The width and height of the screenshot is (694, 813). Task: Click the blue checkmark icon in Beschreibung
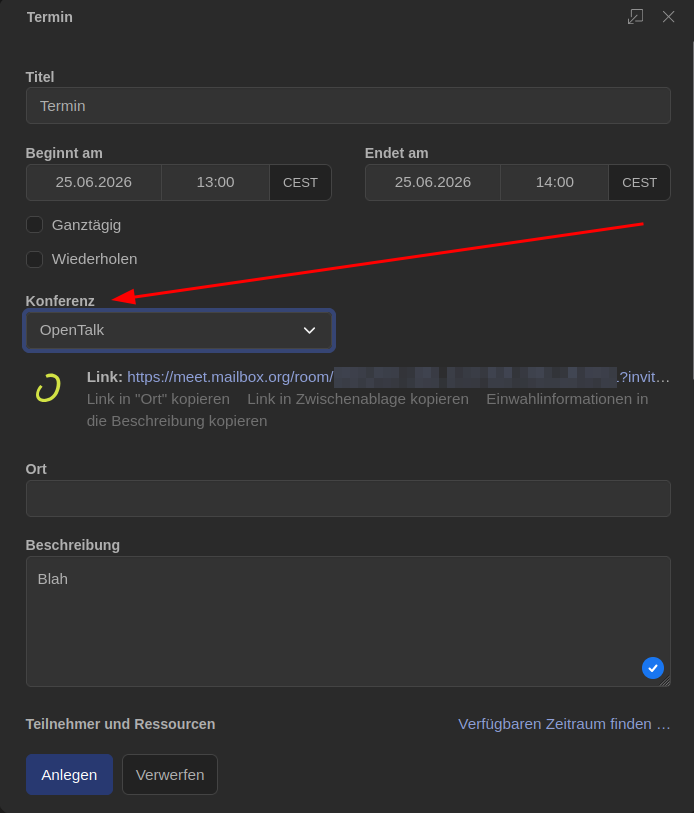(x=653, y=668)
